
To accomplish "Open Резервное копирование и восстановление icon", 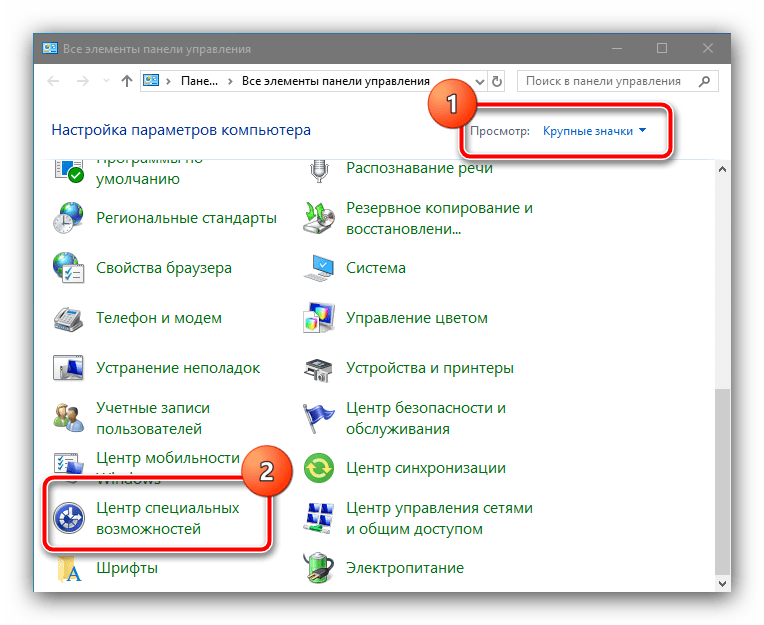I will [x=318, y=218].
